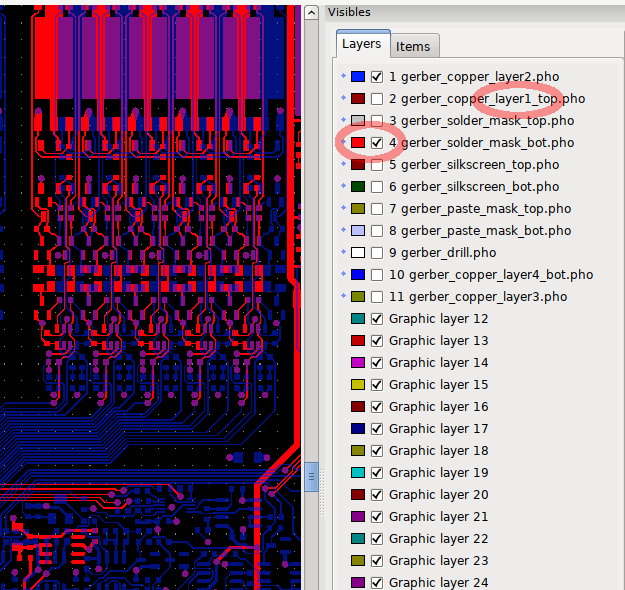
Task: Uncheck the Graphic layer 12 checkbox
Action: 377,319
